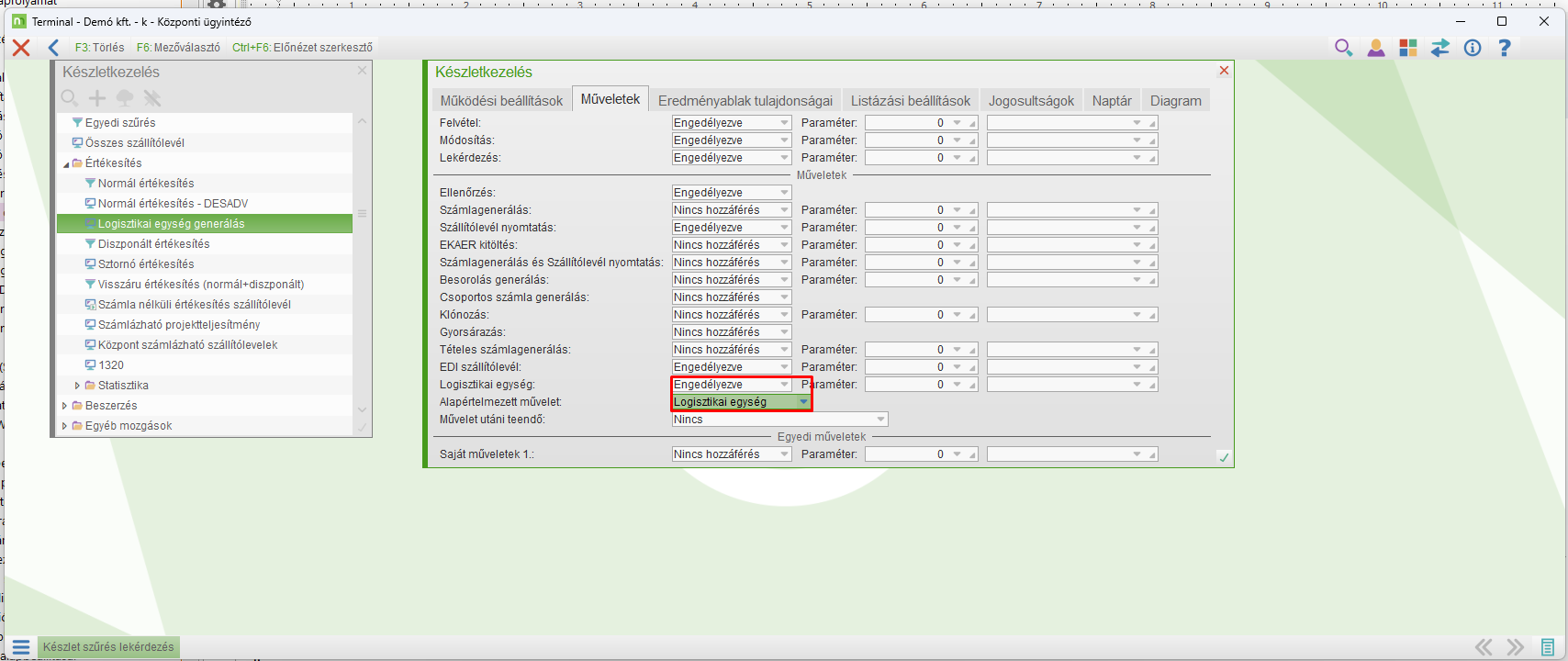Confirm with green checkmark in settings dialog
This screenshot has height=661, width=1568.
[1224, 457]
